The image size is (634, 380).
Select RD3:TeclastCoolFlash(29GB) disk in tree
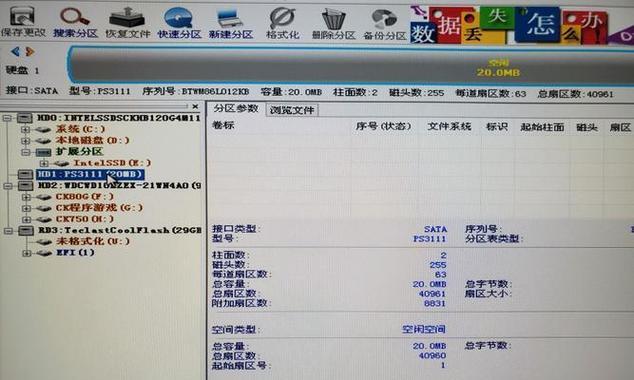point(120,230)
